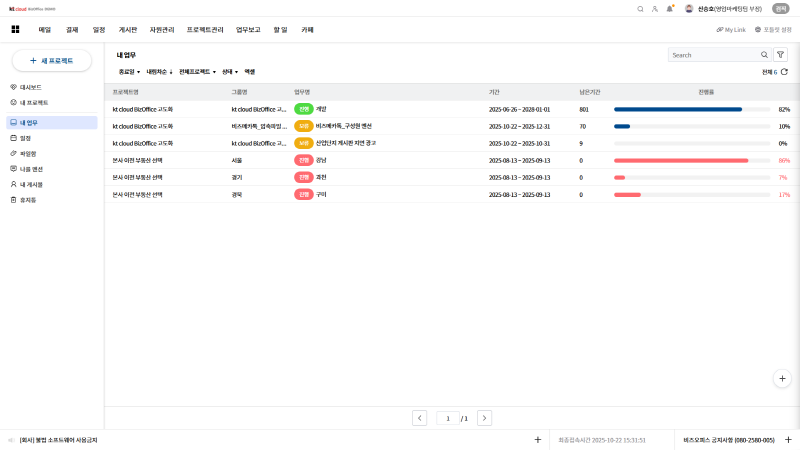Click into the Search input field
800x450 pixels.
[713, 55]
